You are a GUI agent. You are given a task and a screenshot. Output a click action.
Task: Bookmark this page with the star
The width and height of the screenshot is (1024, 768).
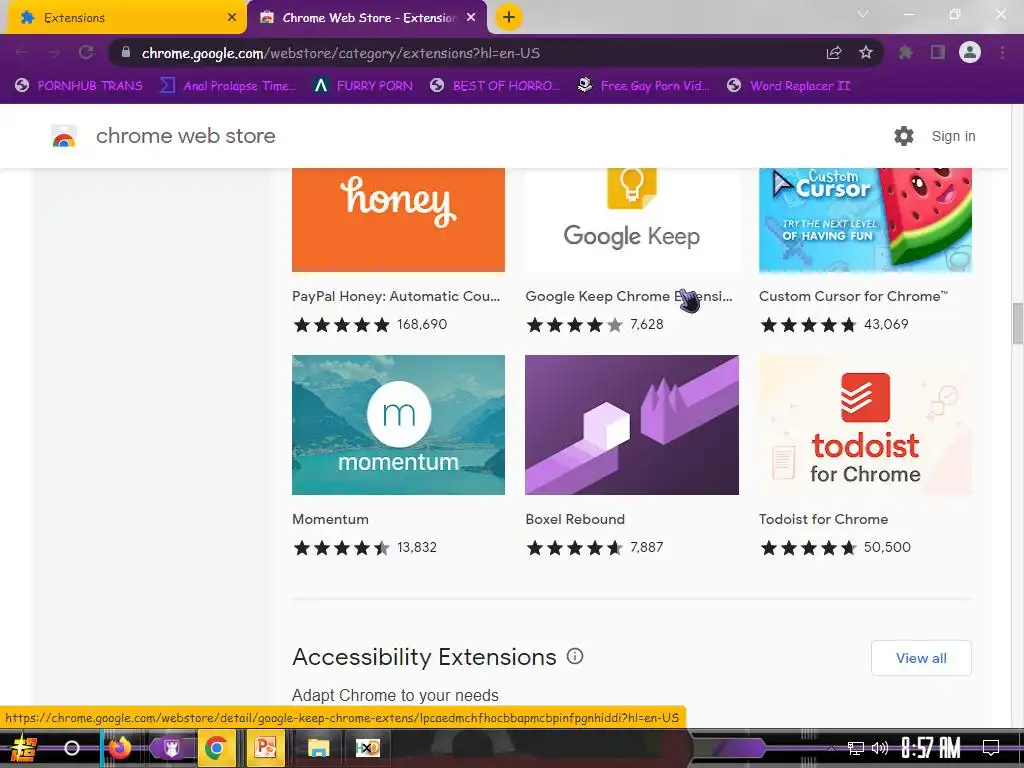click(x=866, y=53)
